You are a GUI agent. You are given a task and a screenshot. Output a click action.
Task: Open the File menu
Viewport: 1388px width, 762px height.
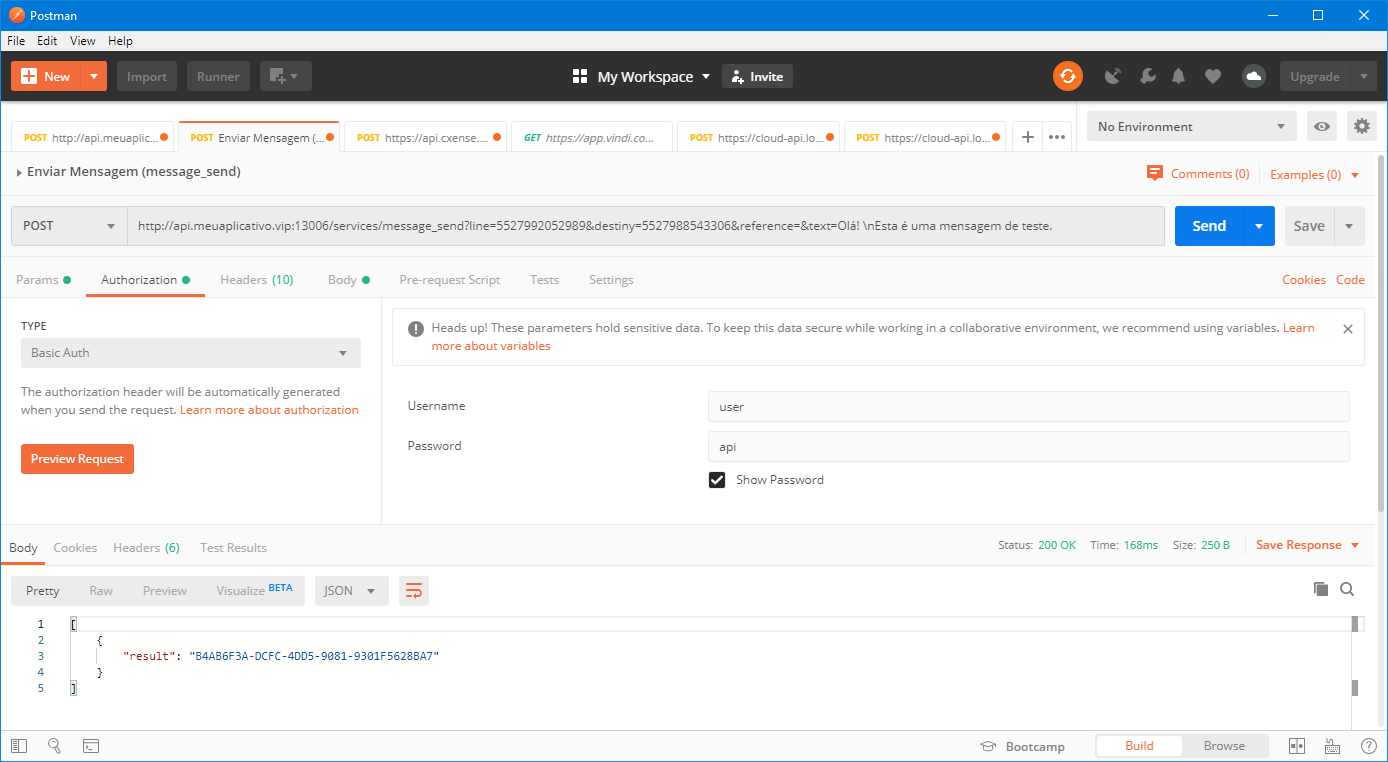tap(16, 41)
